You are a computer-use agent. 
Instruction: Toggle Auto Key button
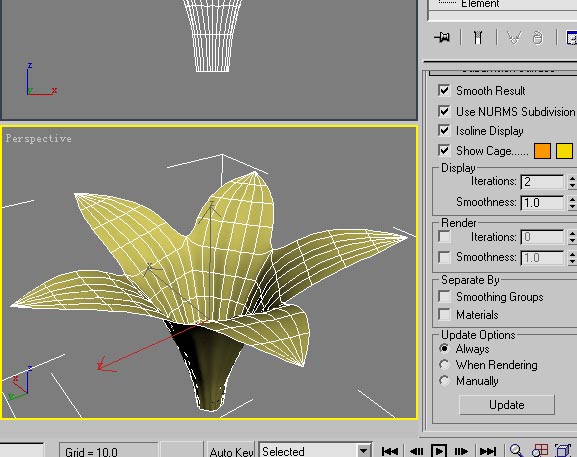coord(231,451)
